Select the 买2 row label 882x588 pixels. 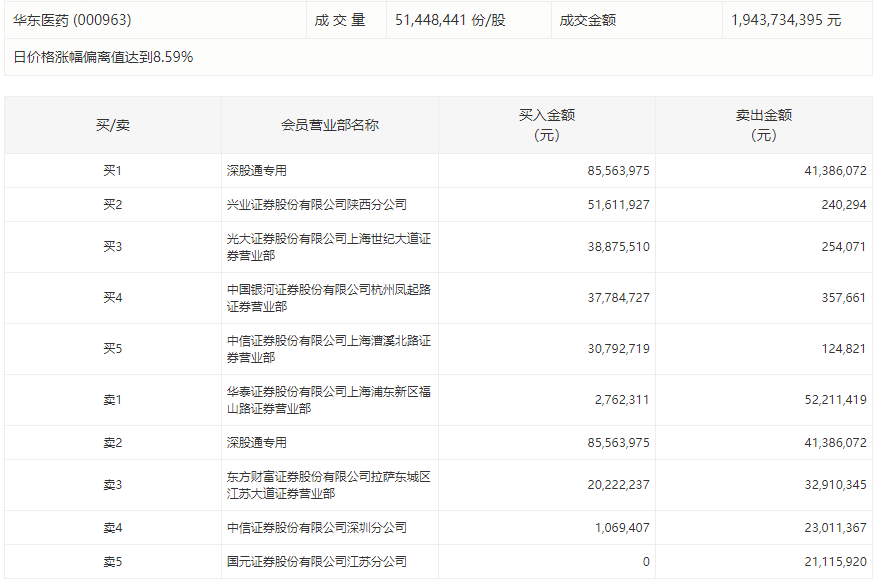click(112, 204)
